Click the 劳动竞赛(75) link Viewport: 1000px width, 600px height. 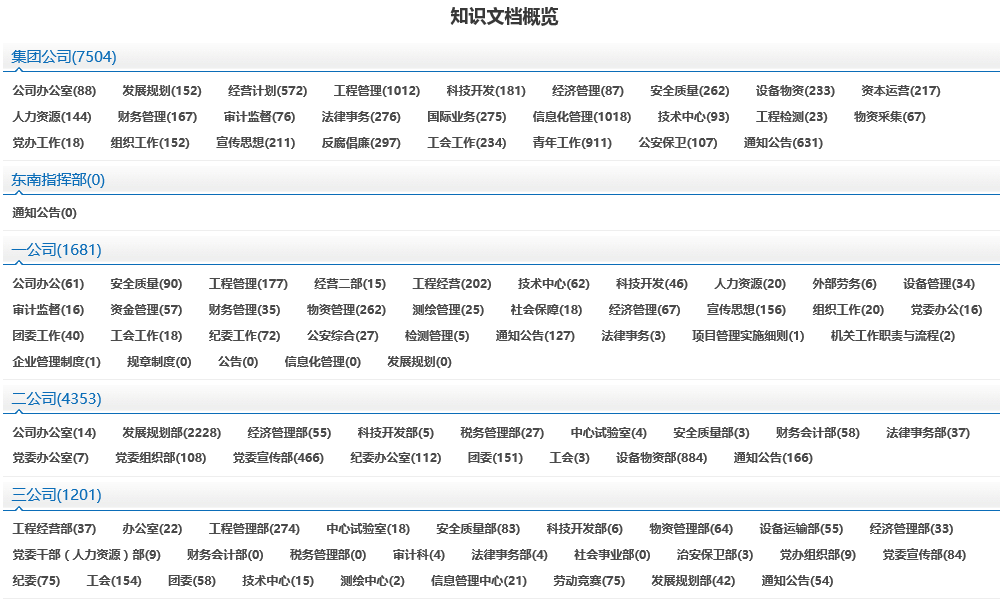click(589, 581)
